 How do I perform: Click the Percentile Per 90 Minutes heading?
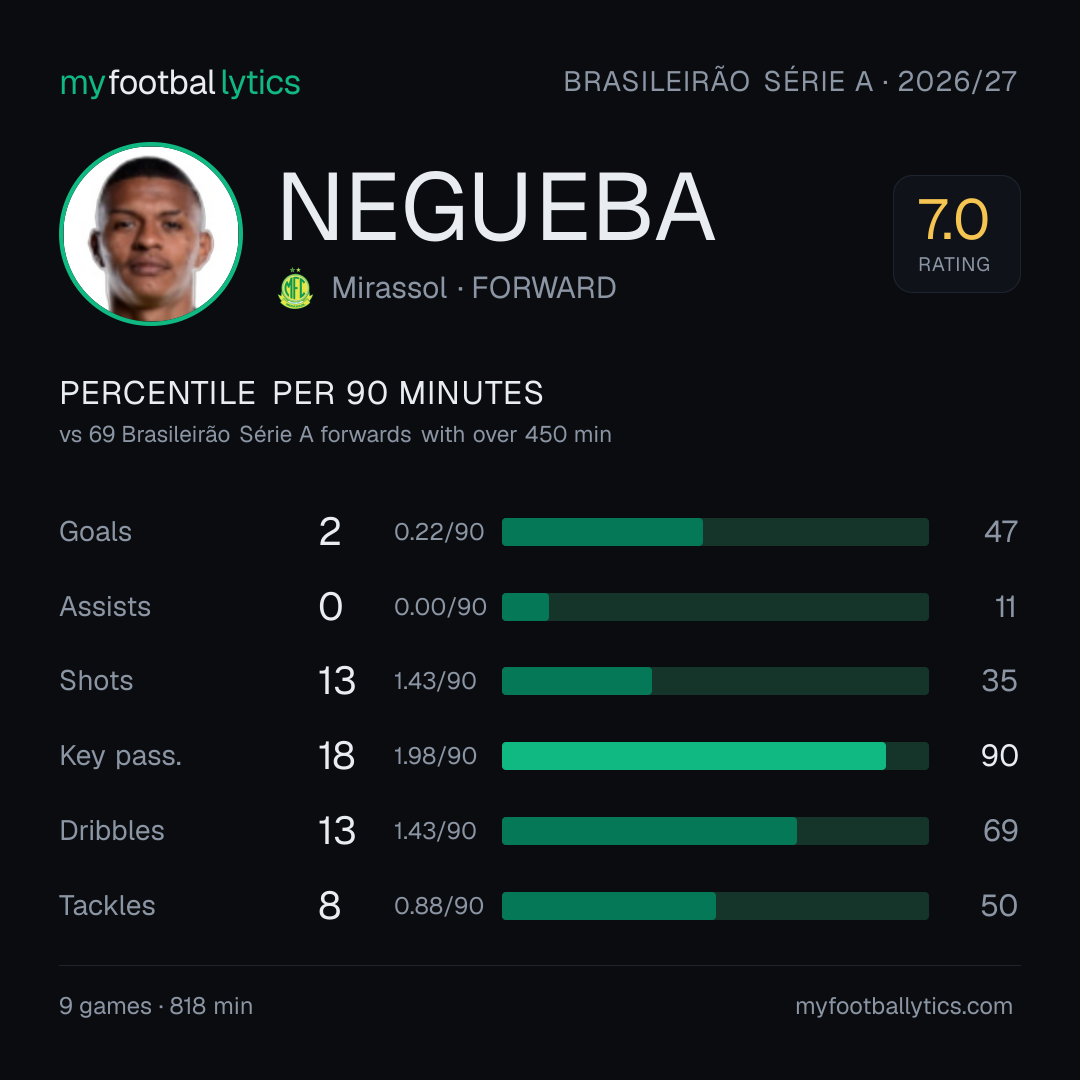click(x=302, y=393)
